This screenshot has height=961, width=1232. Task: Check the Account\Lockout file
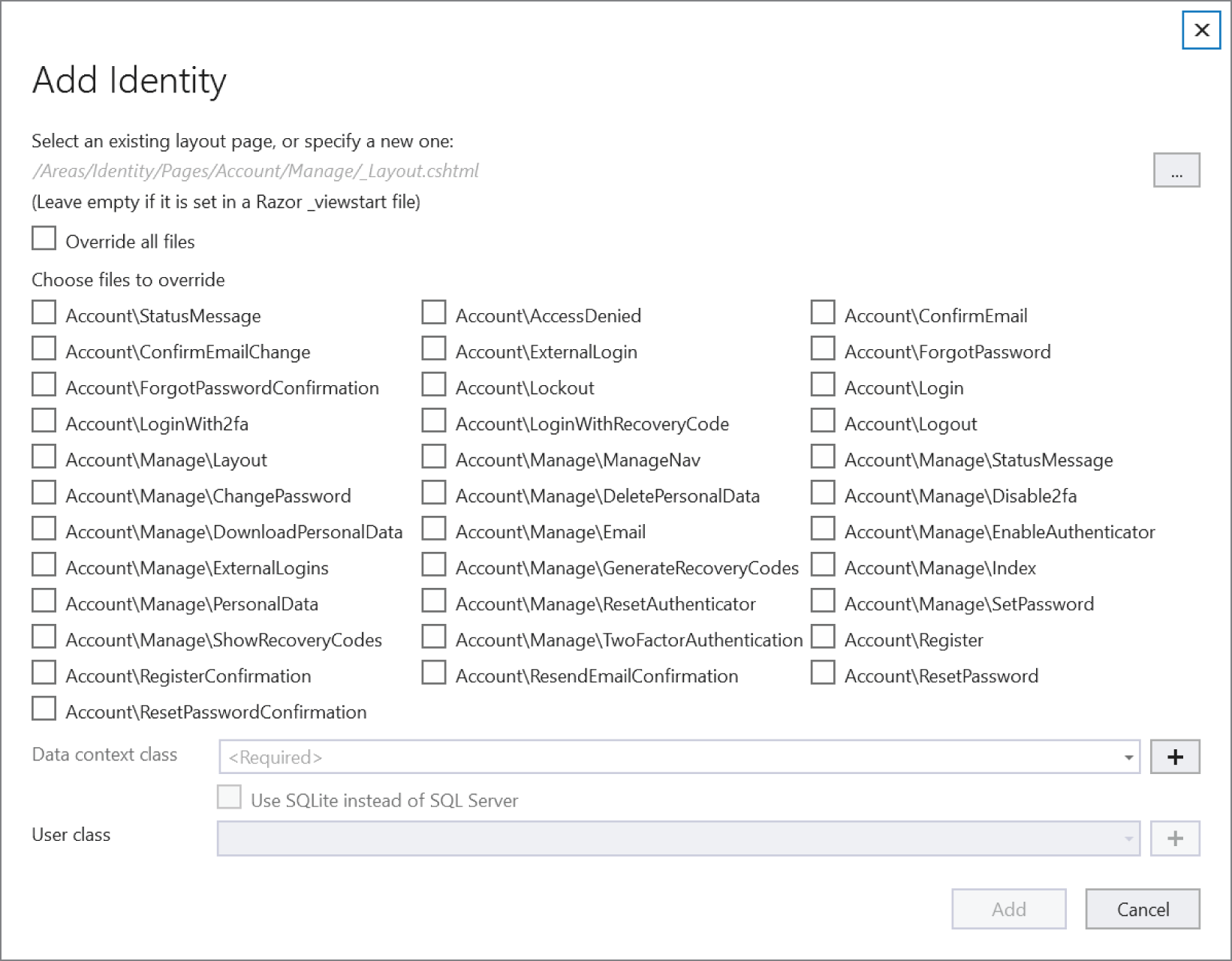coord(434,384)
